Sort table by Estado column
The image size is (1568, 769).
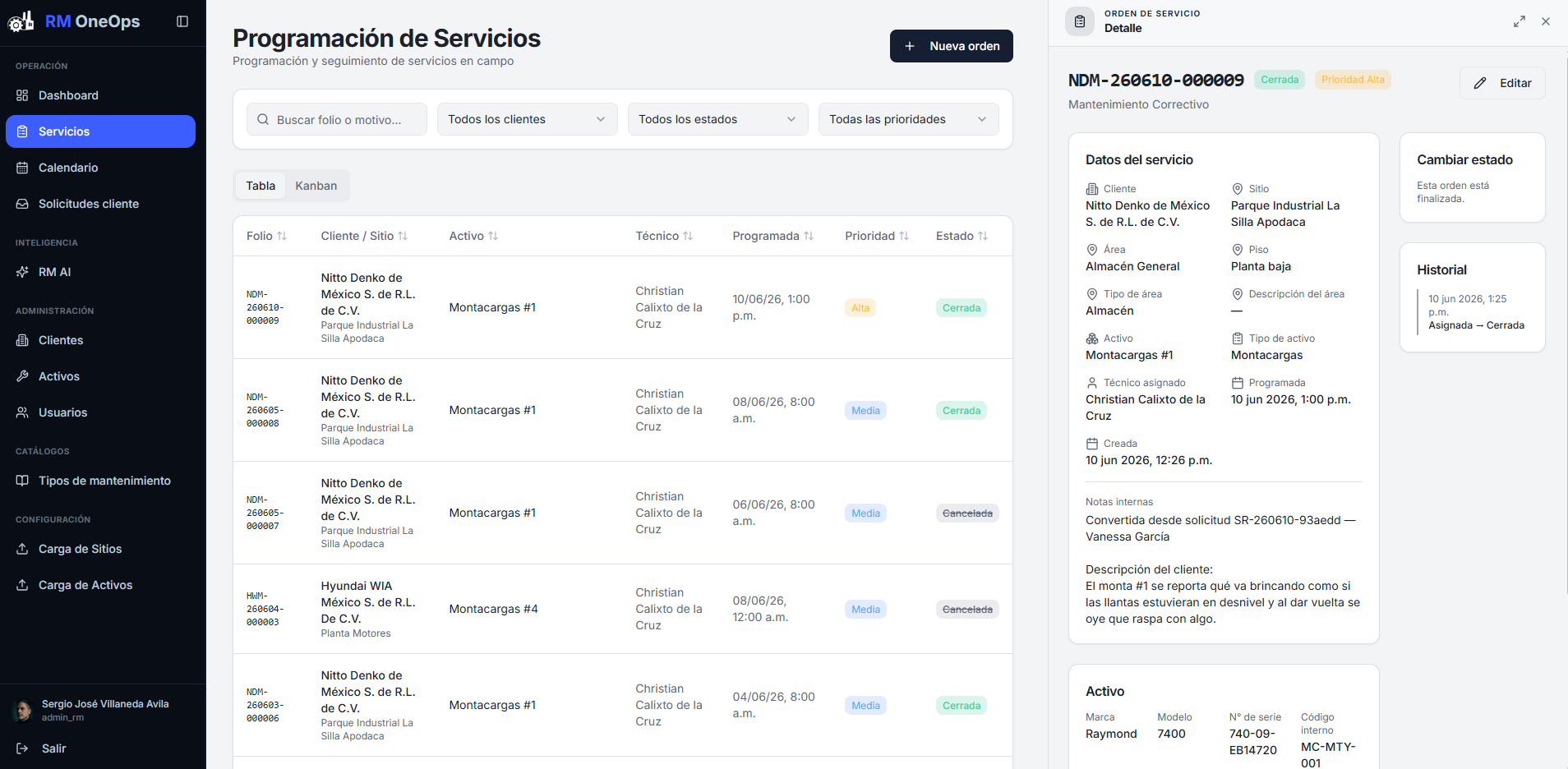coord(962,236)
